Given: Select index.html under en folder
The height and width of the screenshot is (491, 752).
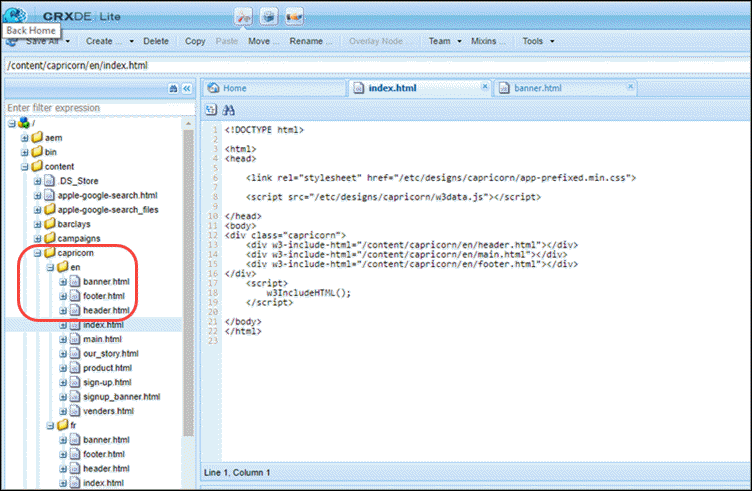Looking at the screenshot, I should 103,325.
